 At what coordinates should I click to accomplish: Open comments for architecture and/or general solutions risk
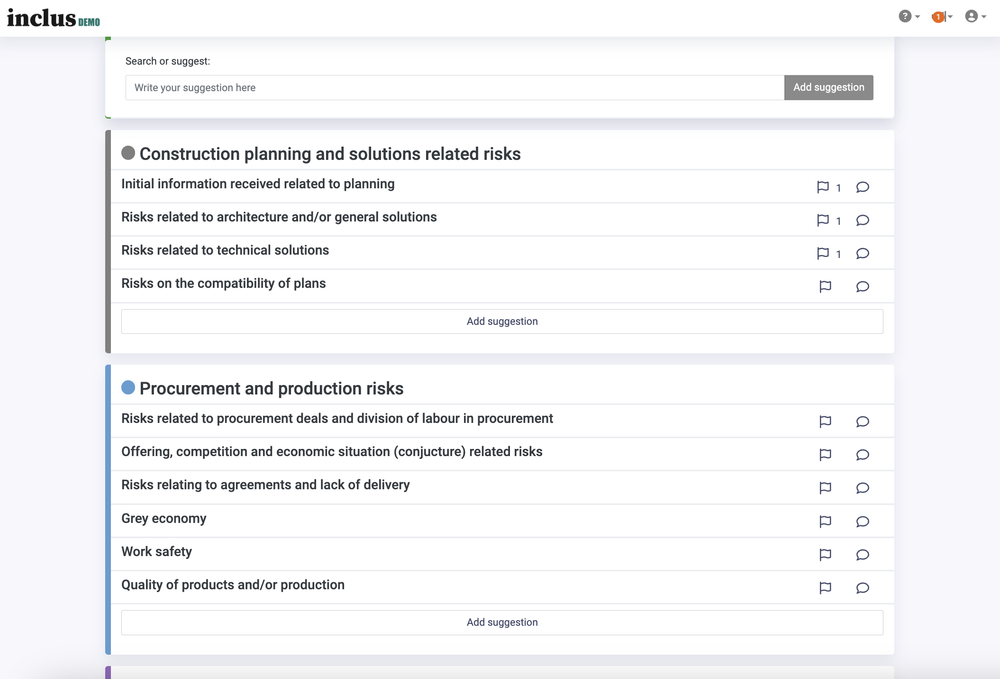point(862,220)
